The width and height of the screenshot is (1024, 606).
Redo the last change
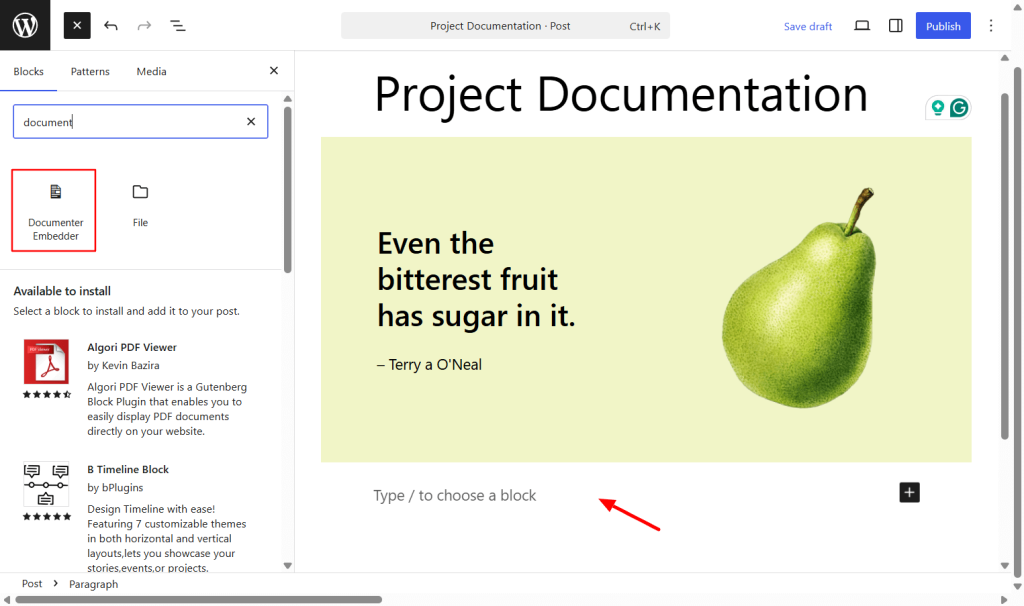coord(144,25)
